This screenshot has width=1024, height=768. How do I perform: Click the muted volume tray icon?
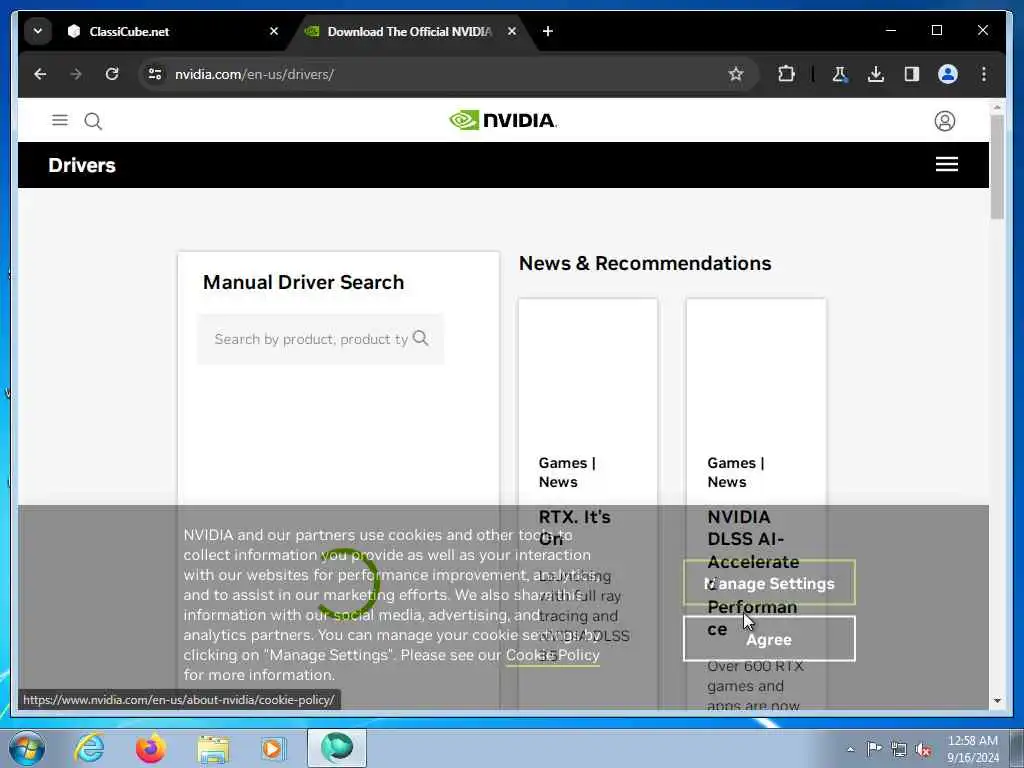tap(923, 749)
